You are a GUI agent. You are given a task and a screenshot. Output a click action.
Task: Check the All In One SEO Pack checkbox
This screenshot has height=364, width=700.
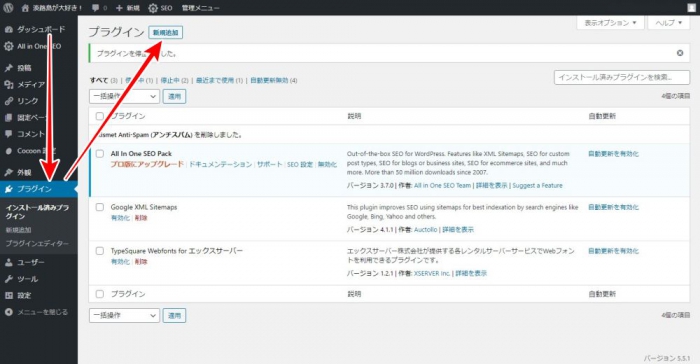click(x=100, y=154)
